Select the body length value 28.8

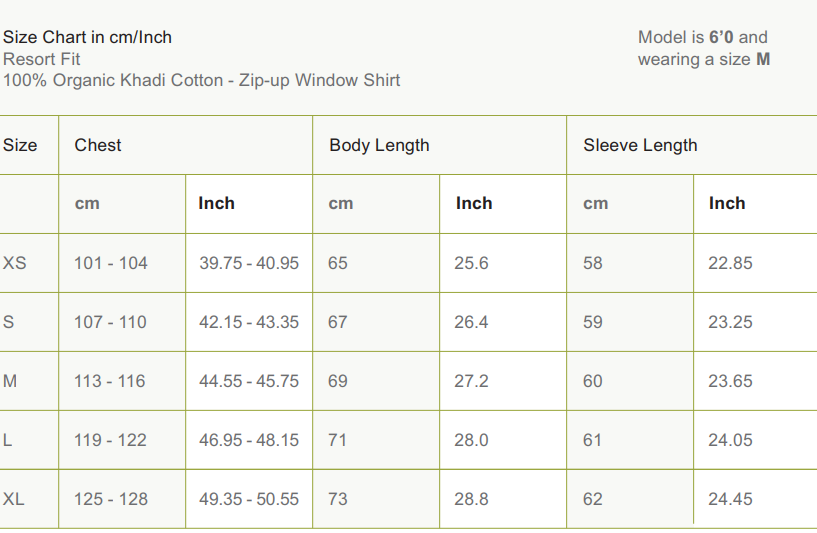click(x=471, y=498)
